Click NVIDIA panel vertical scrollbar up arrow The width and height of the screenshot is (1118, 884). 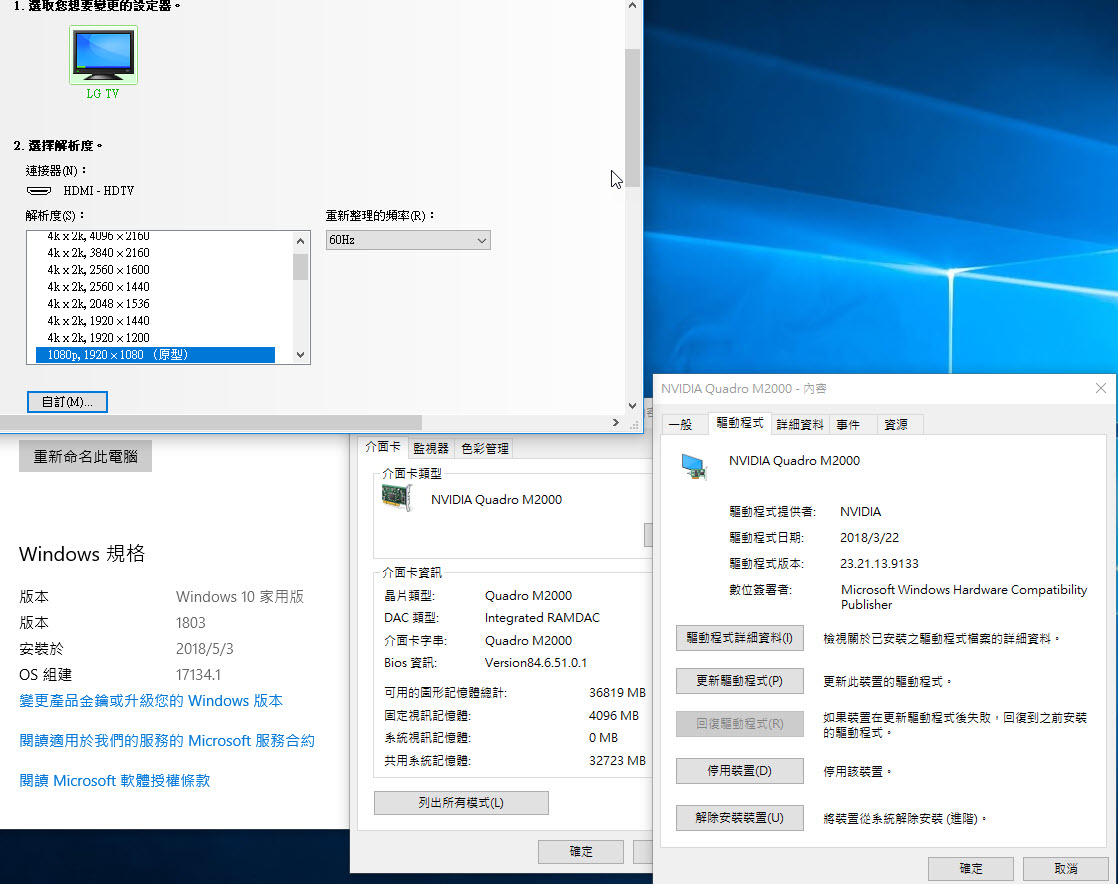[x=632, y=6]
